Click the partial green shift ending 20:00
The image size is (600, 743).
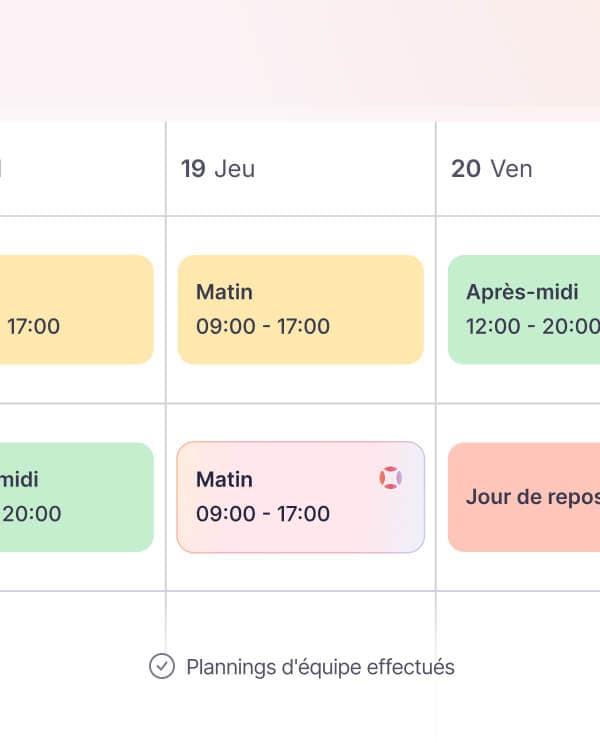(x=76, y=497)
